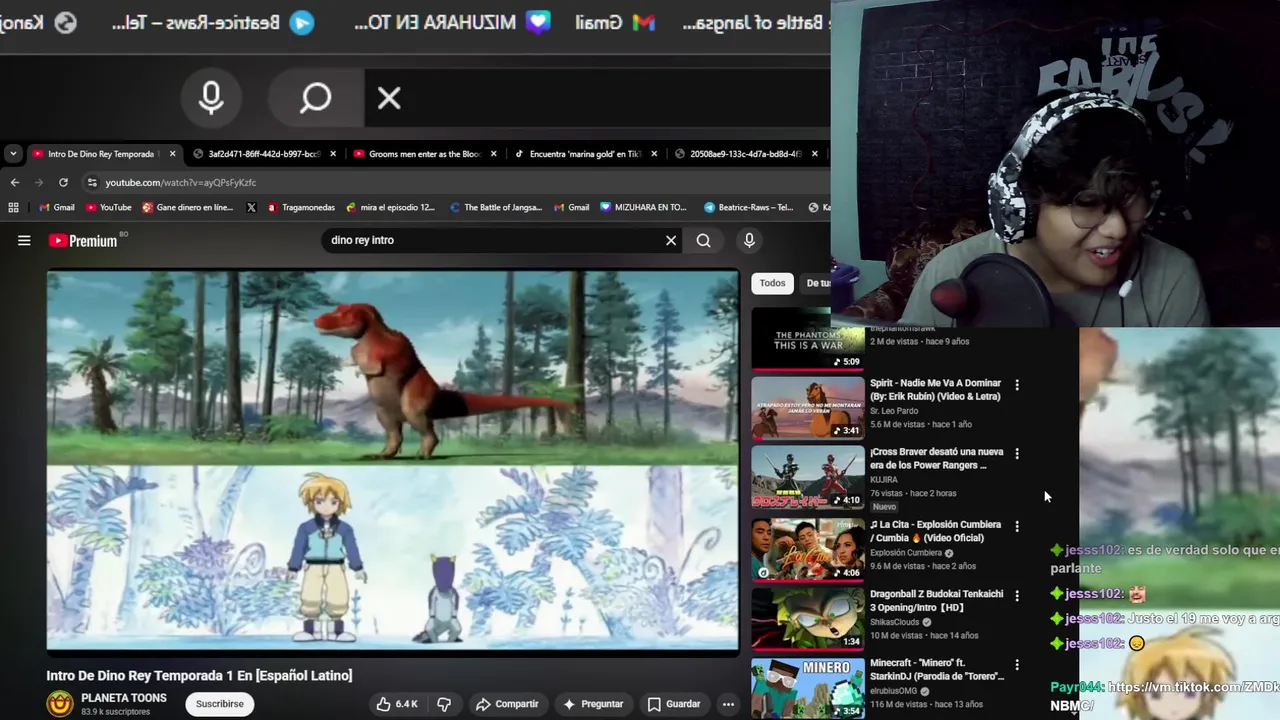This screenshot has width=1280, height=720.
Task: Save the video with Guardar
Action: point(674,704)
